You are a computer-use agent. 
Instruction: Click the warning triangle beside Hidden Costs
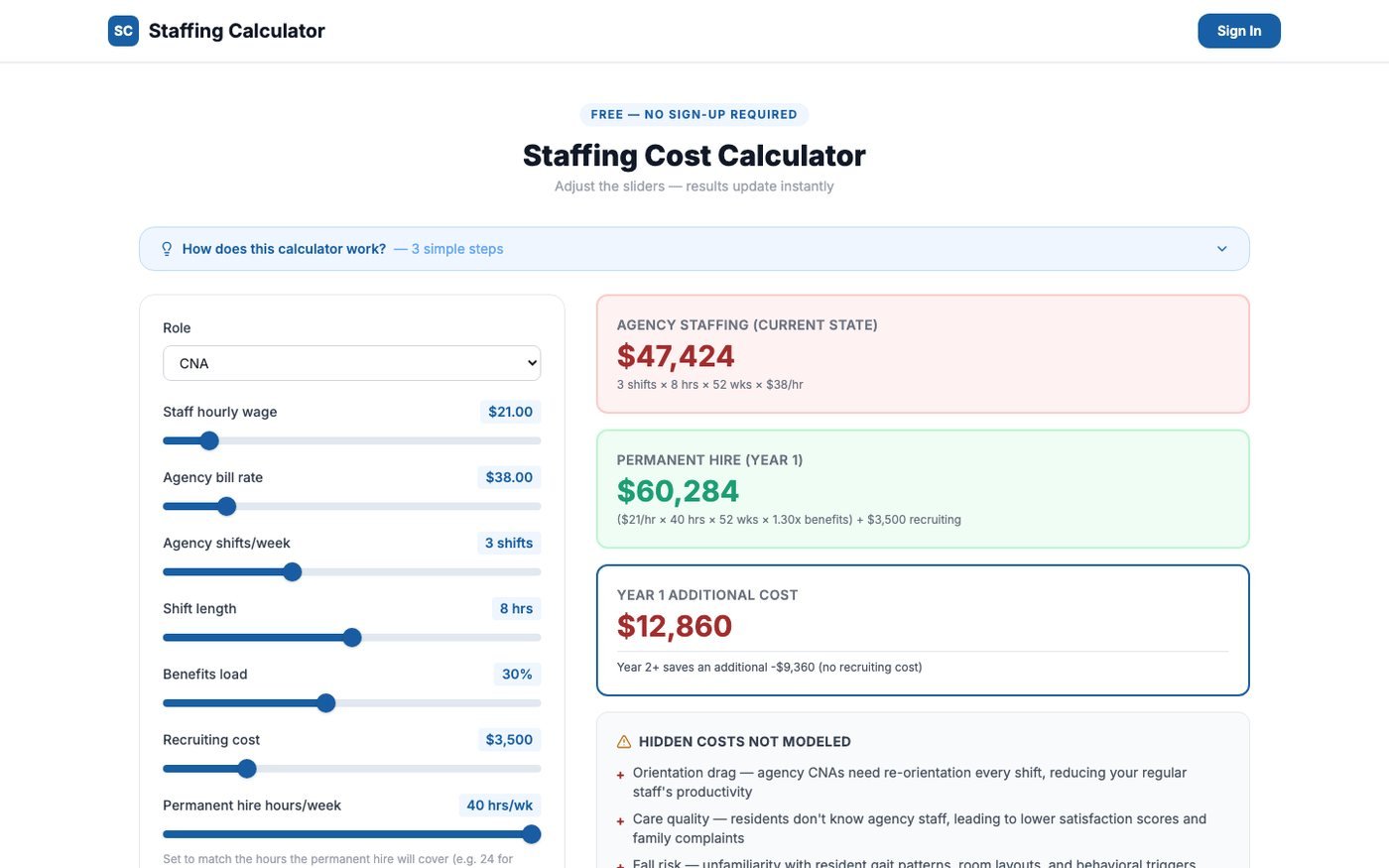[x=624, y=742]
